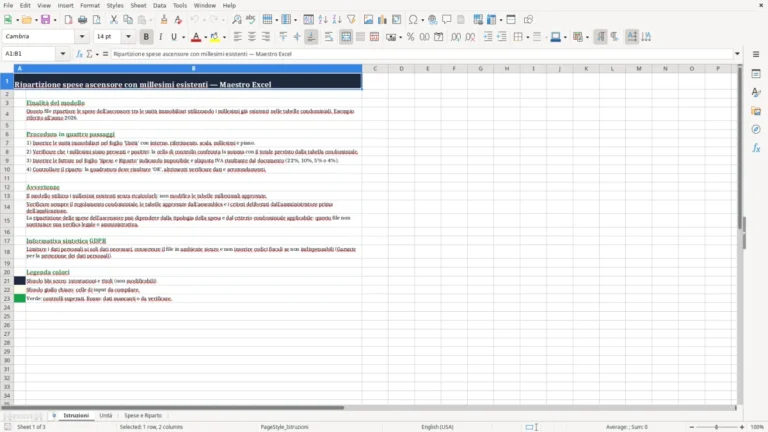Open the Data menu
This screenshot has width=768, height=432.
(159, 5)
